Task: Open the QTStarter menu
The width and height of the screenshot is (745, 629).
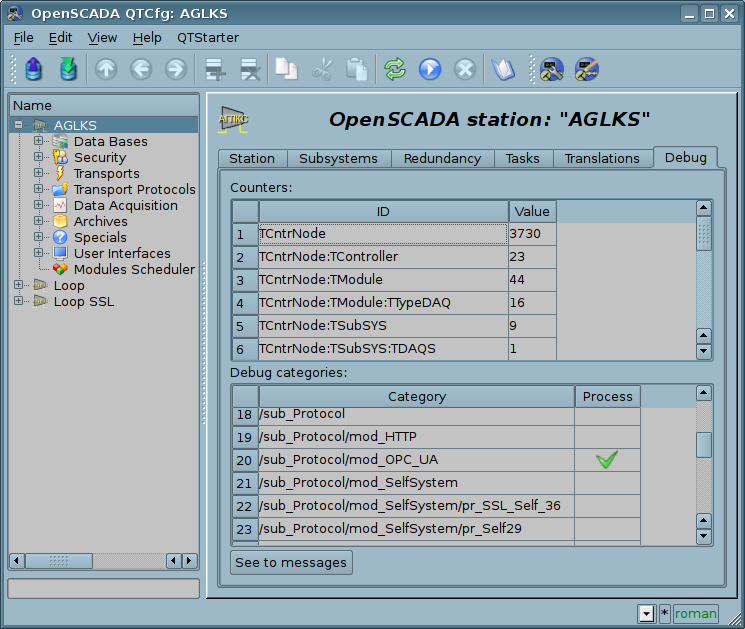Action: coord(208,38)
